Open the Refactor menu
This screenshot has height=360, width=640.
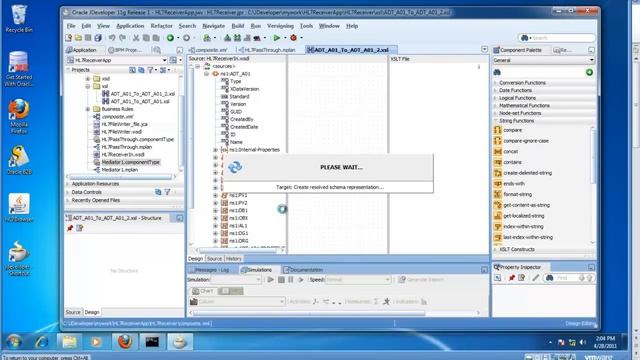point(162,26)
